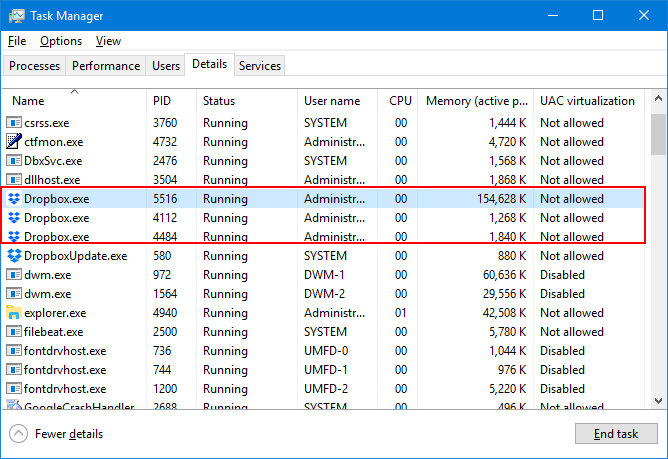This screenshot has width=668, height=459.
Task: Click the DWM-1 user name cell
Action: click(324, 275)
